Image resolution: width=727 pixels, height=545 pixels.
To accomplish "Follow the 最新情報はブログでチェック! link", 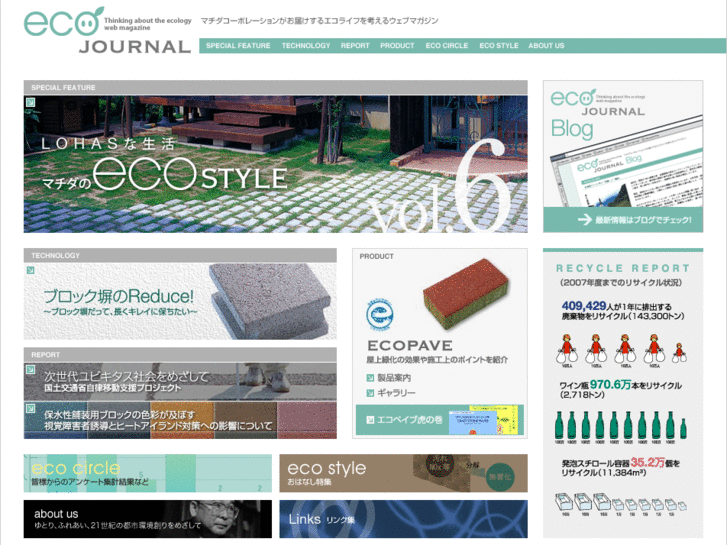I will 644,220.
